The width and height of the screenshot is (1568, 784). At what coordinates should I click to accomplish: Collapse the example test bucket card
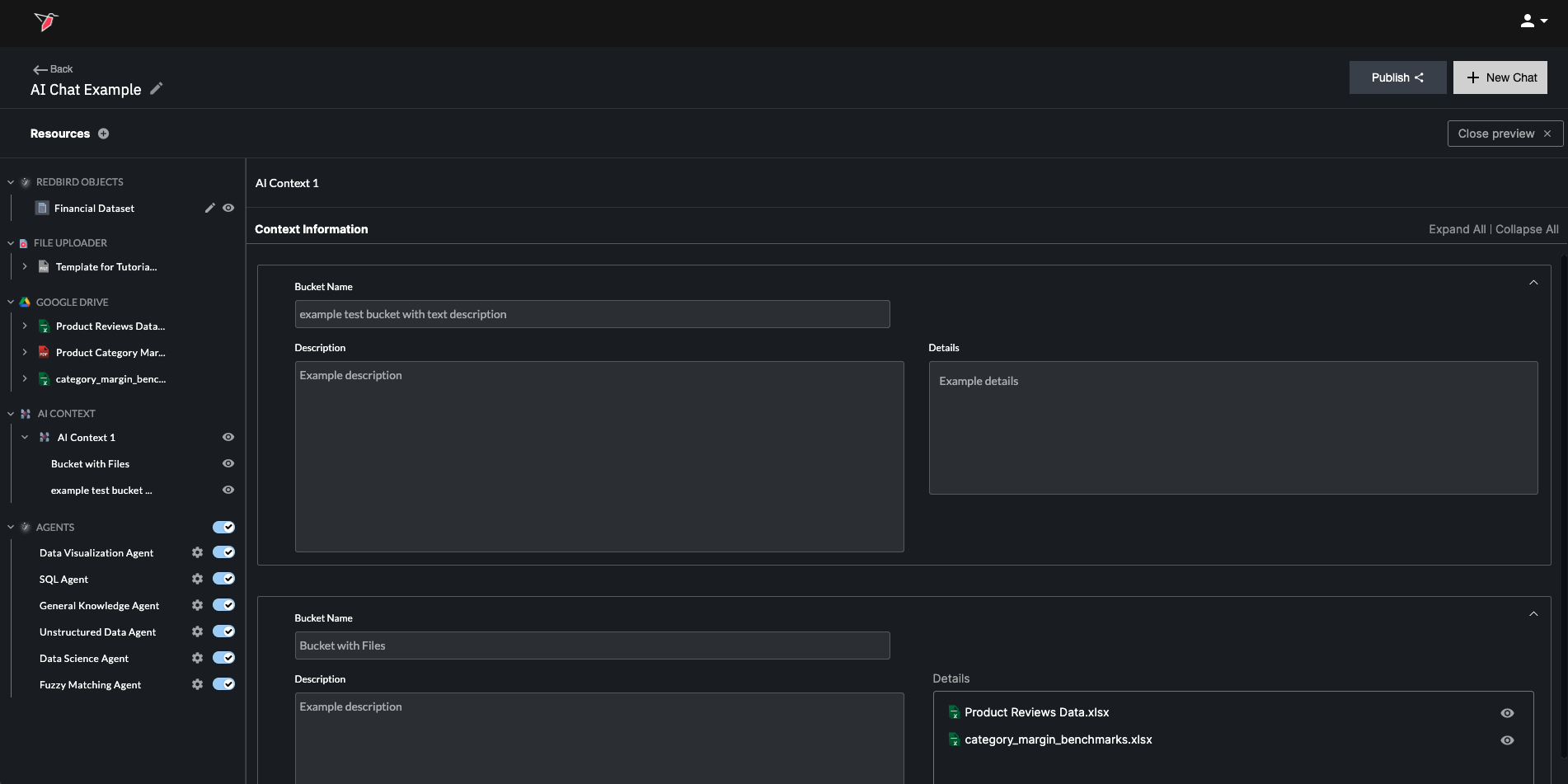[x=1533, y=283]
